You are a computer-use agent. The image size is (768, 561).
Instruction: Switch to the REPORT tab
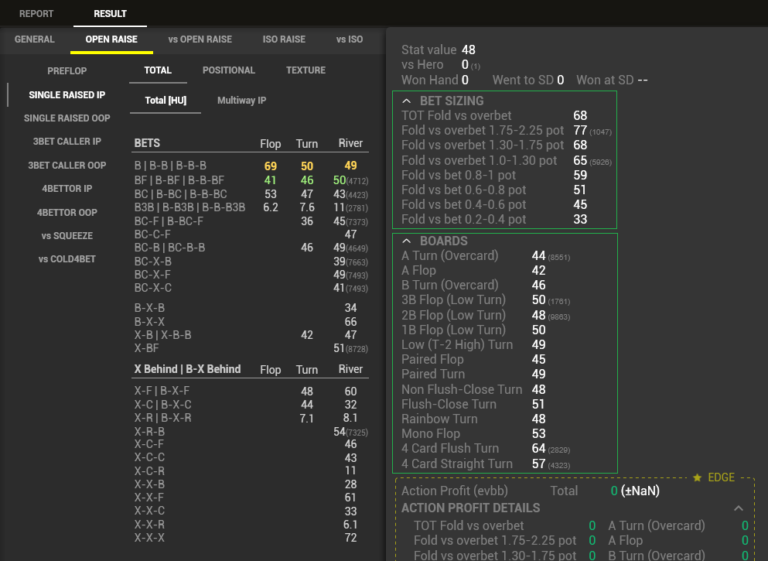click(x=37, y=14)
